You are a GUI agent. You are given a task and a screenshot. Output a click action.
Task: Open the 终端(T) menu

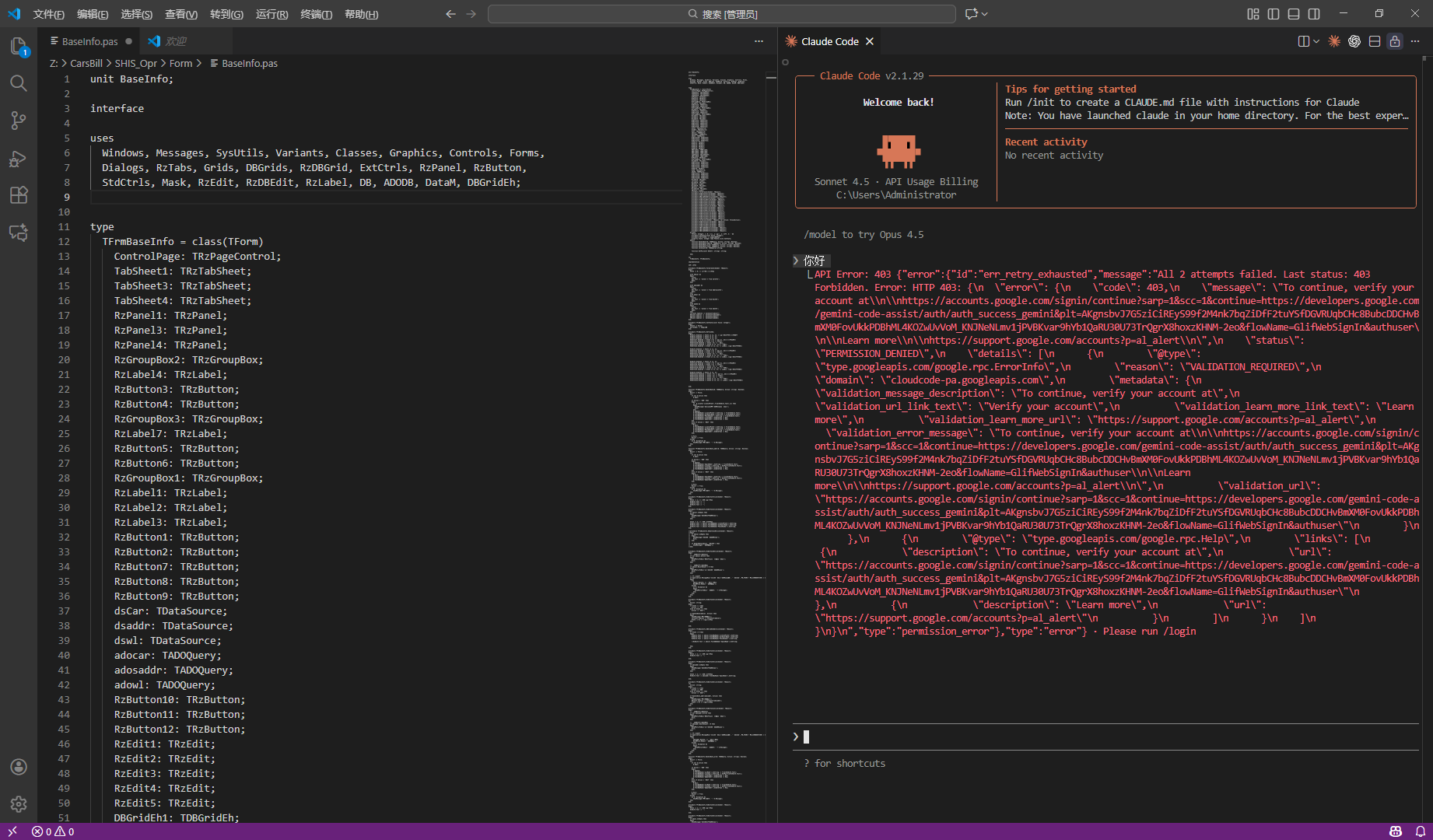point(316,14)
